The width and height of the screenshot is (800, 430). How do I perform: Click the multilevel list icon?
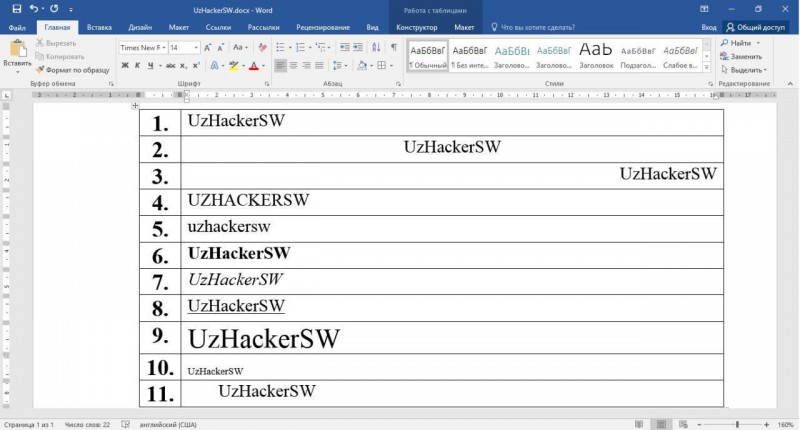pyautogui.click(x=320, y=47)
